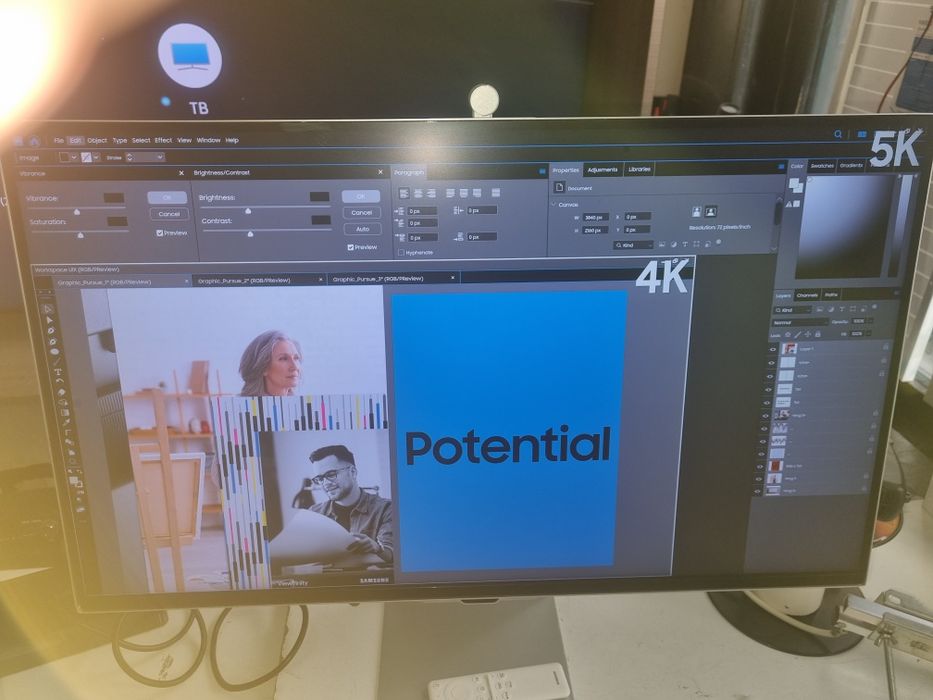Switch to the Channels tab
The image size is (933, 700).
coord(807,295)
